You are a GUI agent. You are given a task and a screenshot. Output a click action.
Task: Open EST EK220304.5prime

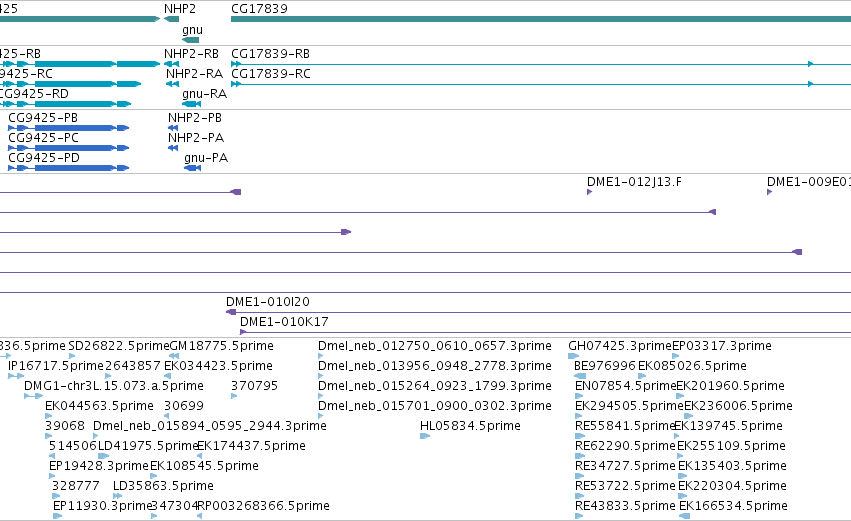tap(732, 486)
